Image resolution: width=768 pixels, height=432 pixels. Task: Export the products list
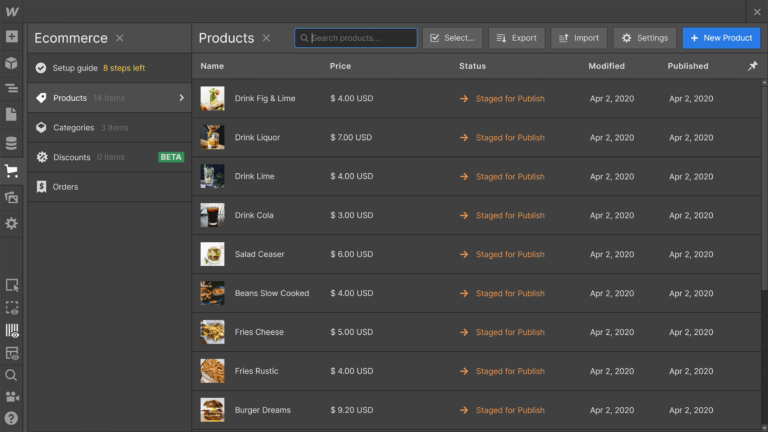pos(516,38)
